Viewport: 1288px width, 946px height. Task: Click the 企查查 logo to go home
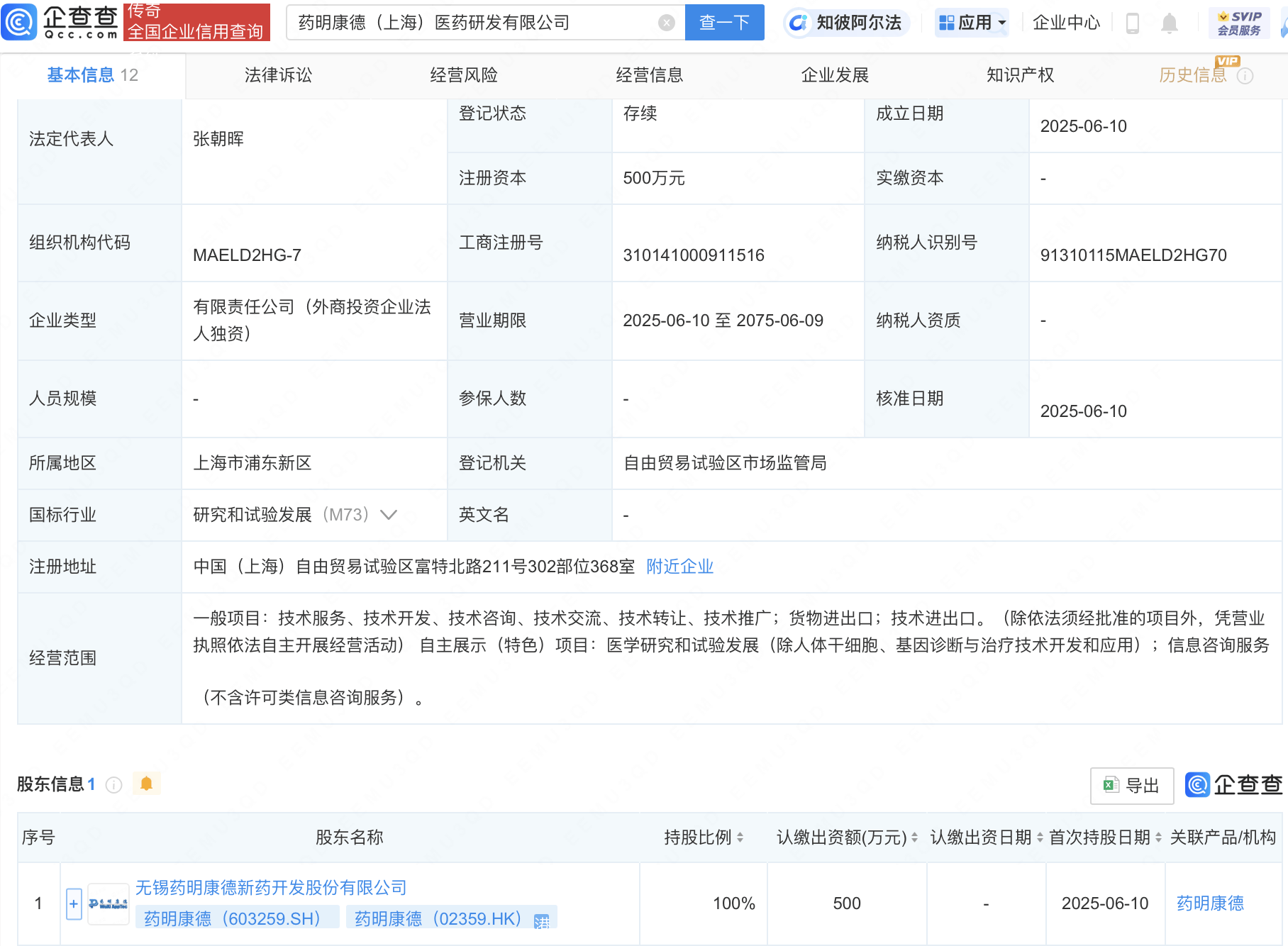pyautogui.click(x=62, y=22)
